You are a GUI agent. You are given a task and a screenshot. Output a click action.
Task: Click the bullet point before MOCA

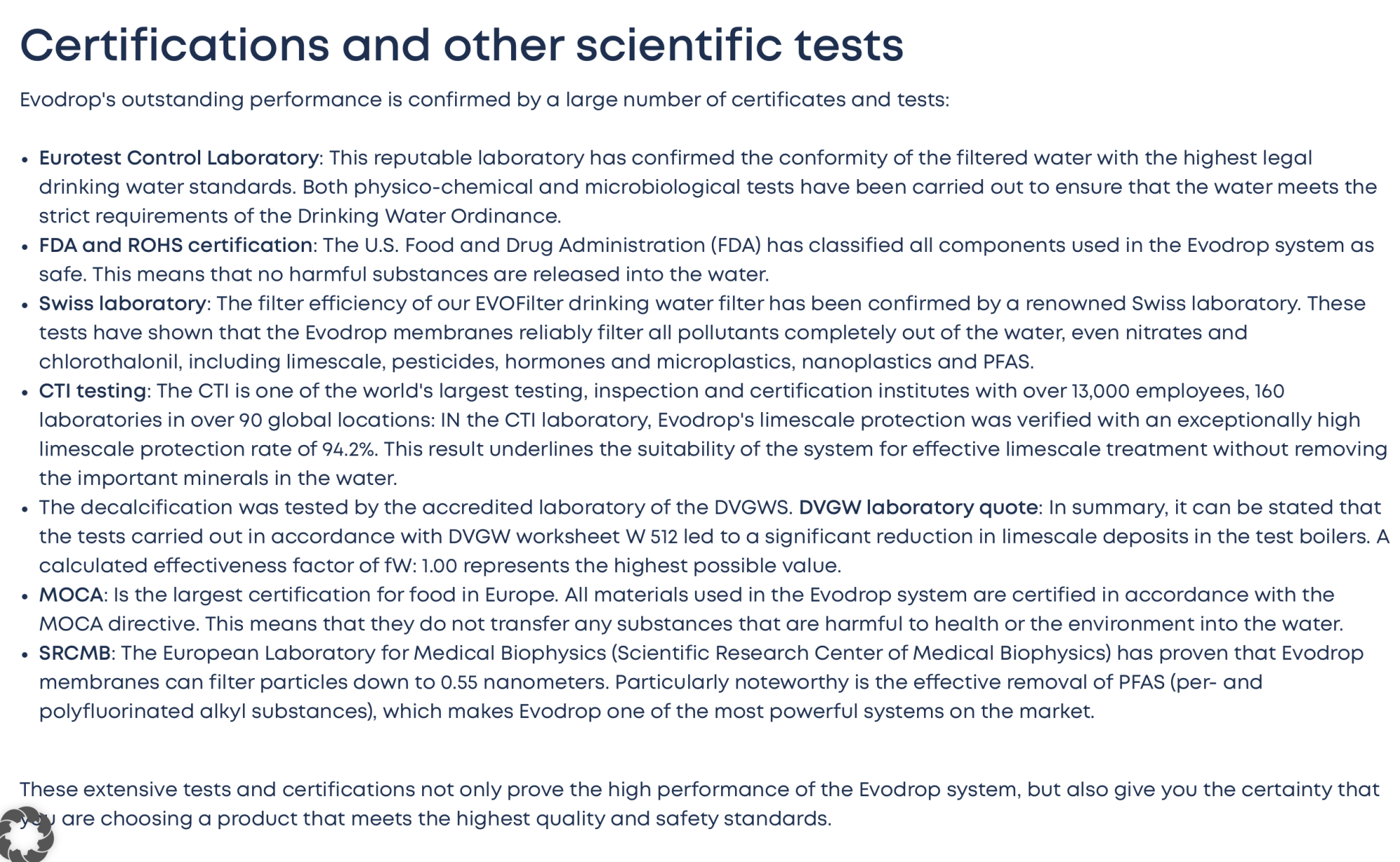pos(24,597)
